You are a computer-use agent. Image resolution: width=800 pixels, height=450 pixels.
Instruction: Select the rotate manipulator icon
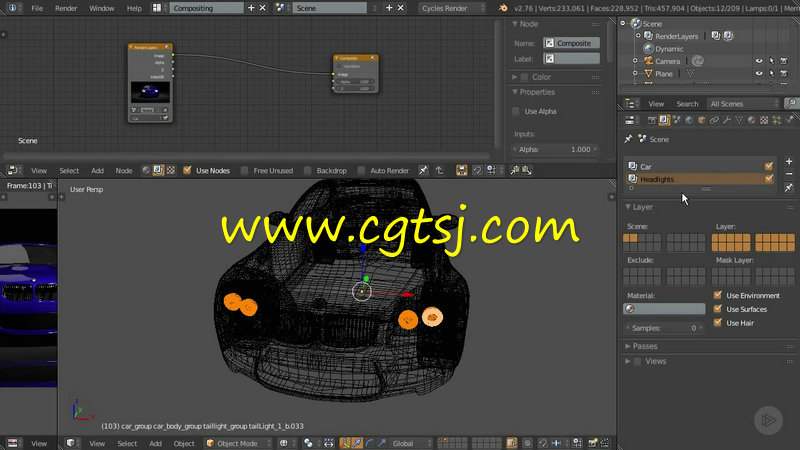click(x=369, y=443)
